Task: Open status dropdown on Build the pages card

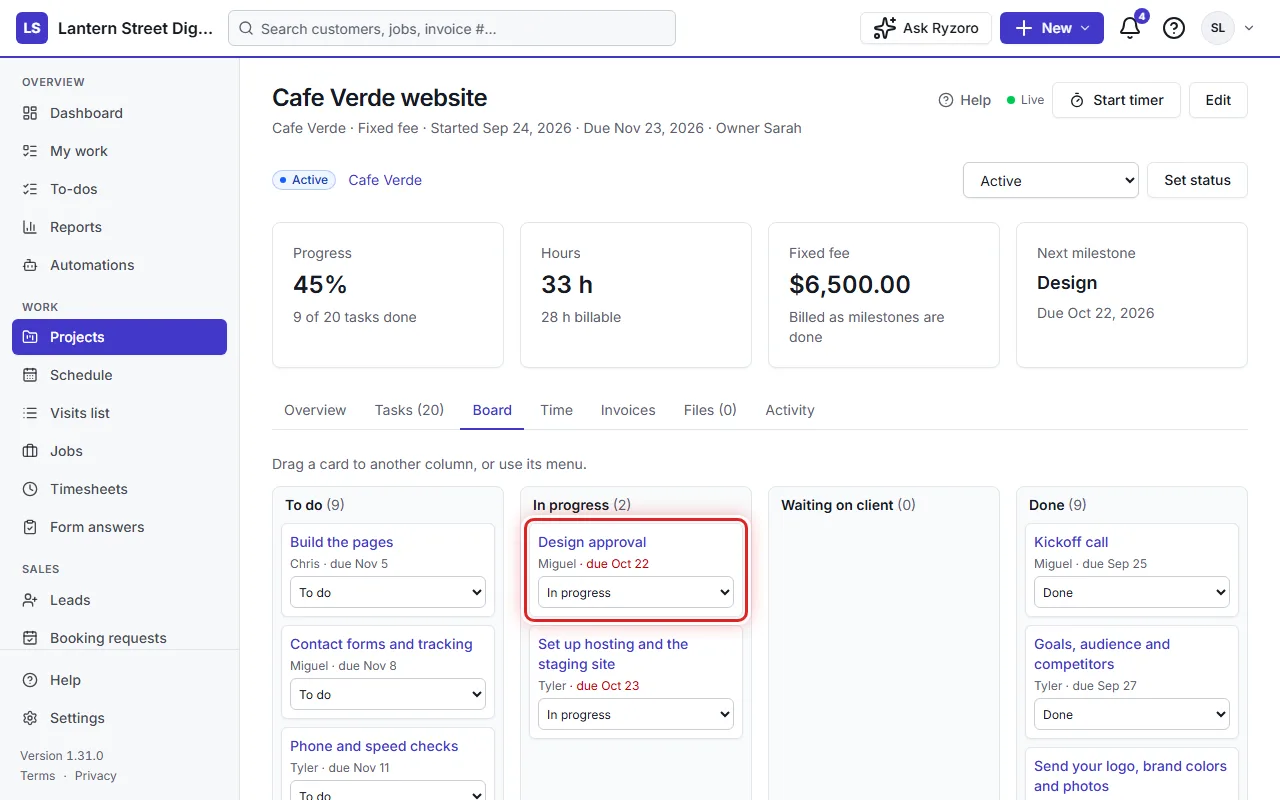Action: [x=388, y=592]
